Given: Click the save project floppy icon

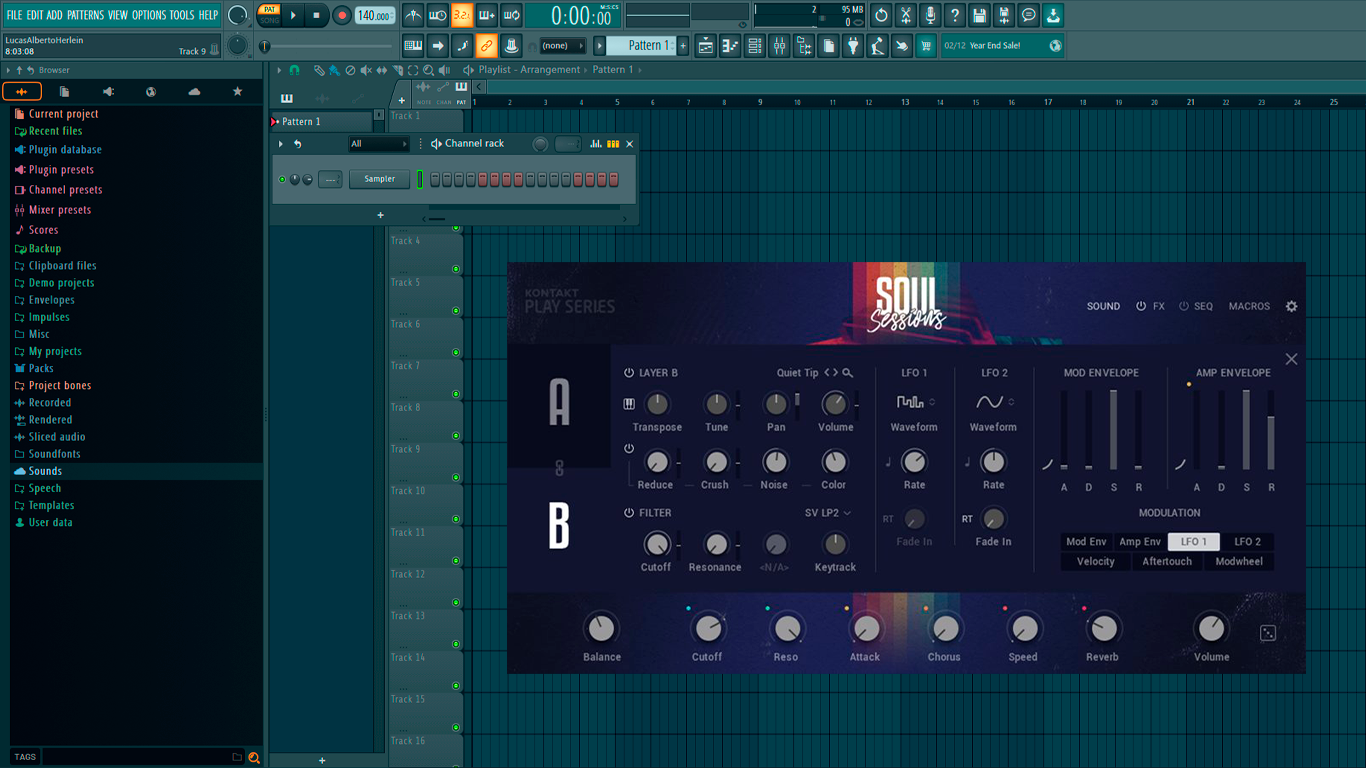Looking at the screenshot, I should (x=979, y=15).
